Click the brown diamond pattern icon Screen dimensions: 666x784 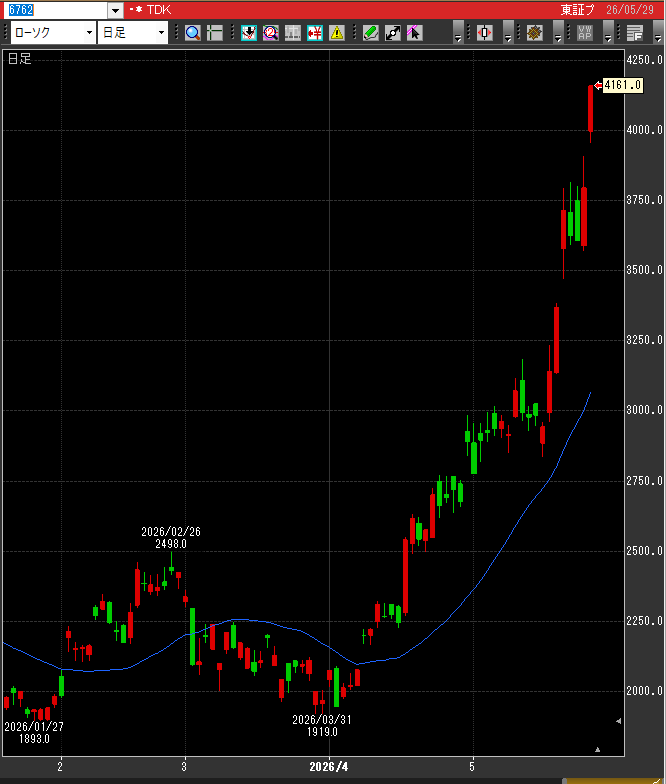click(534, 33)
